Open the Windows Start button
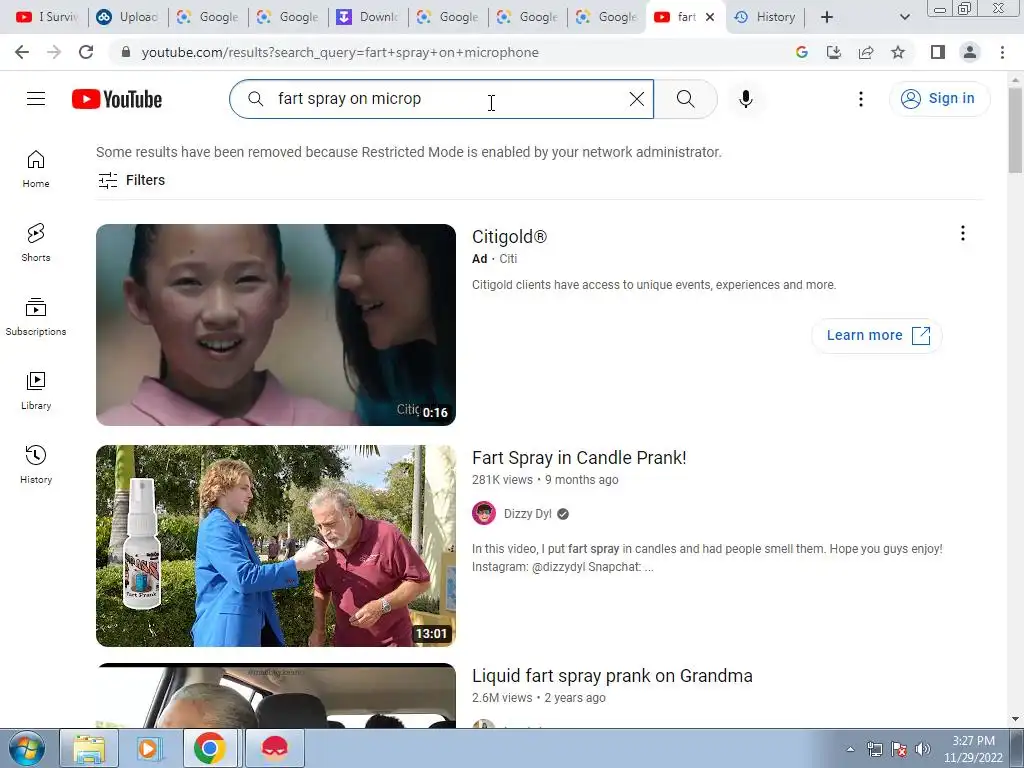Viewport: 1024px width, 768px height. (26, 748)
